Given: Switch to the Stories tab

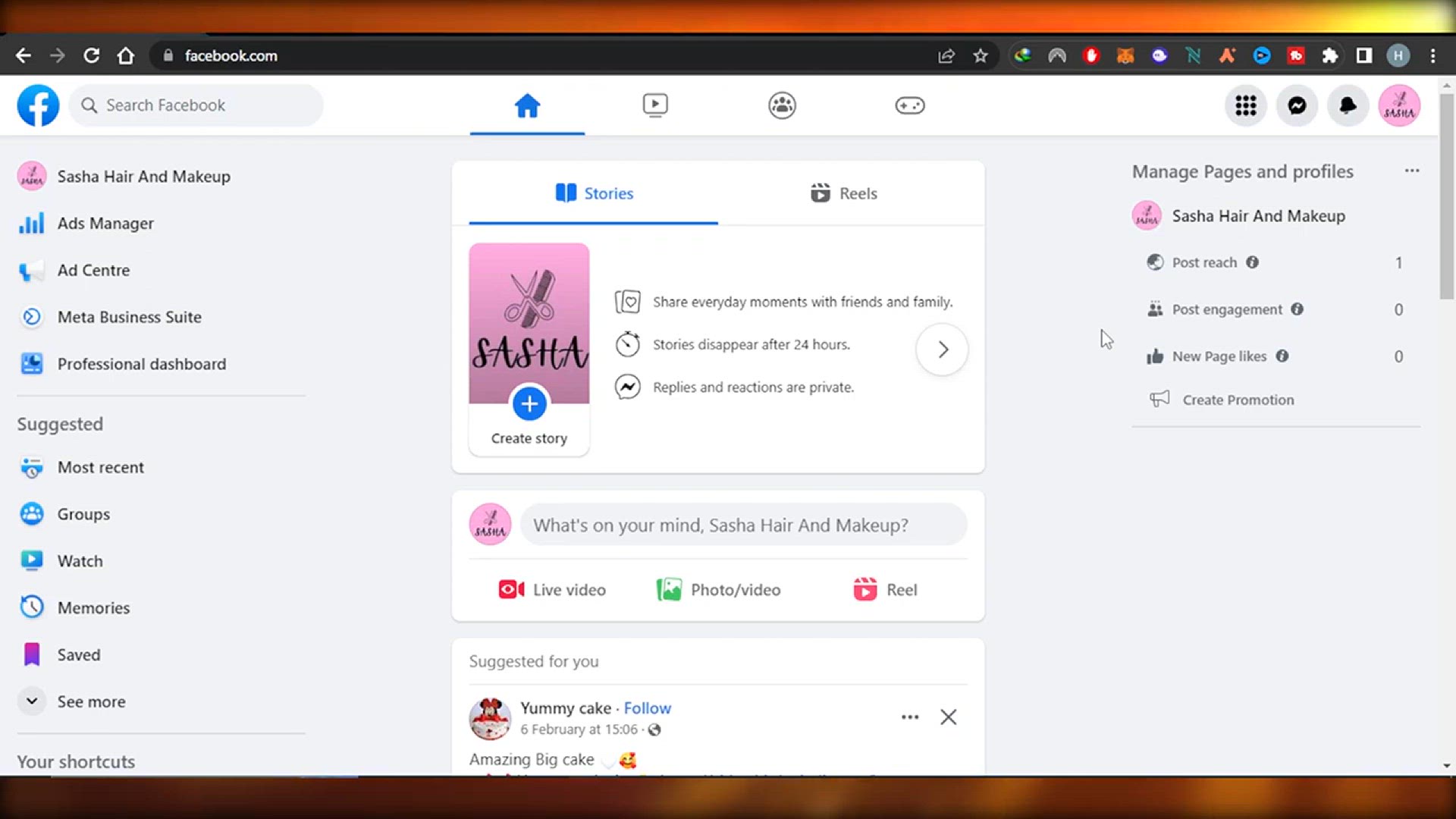Looking at the screenshot, I should (594, 193).
